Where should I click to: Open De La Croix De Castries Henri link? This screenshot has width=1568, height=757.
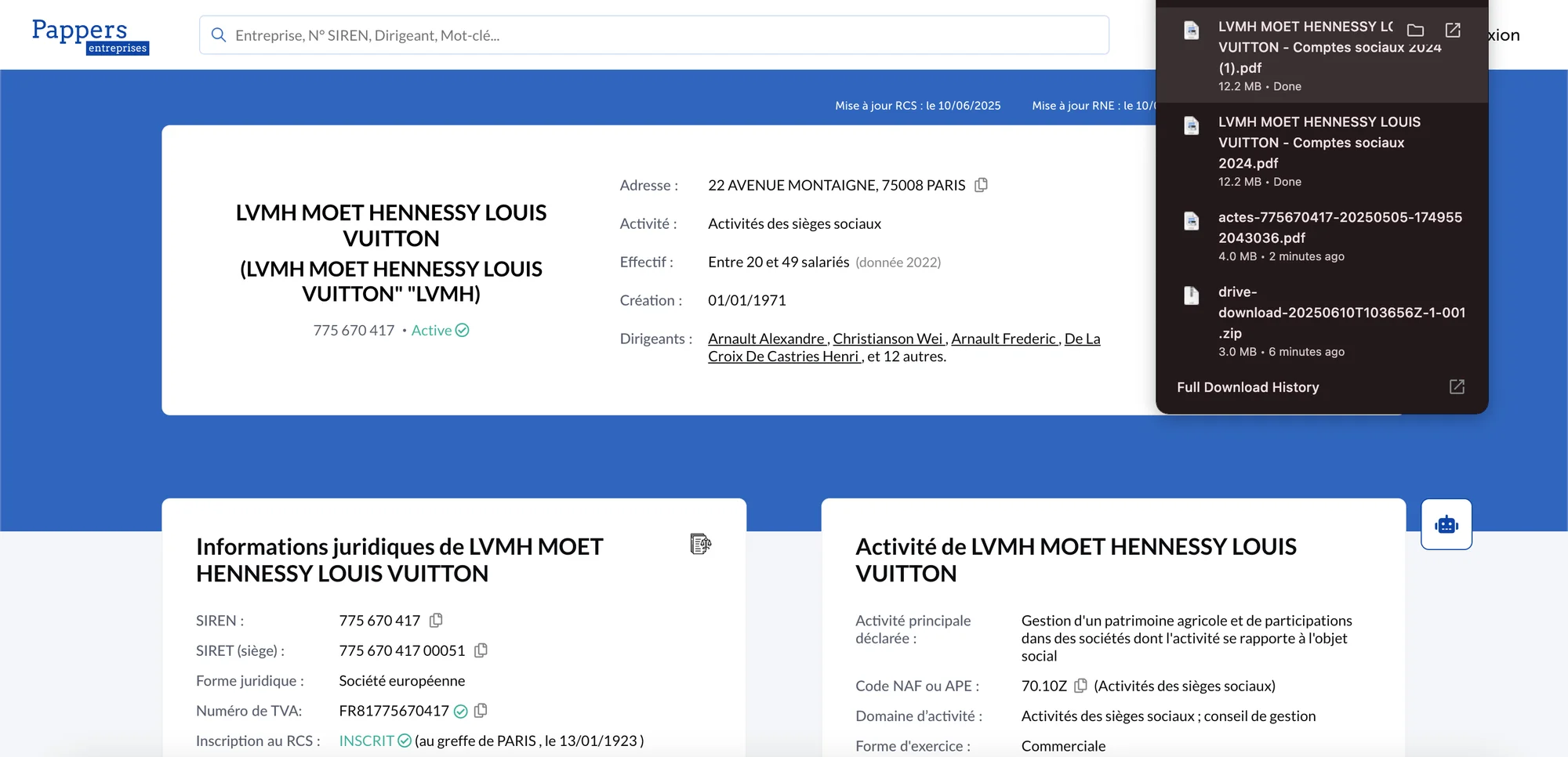tap(904, 347)
